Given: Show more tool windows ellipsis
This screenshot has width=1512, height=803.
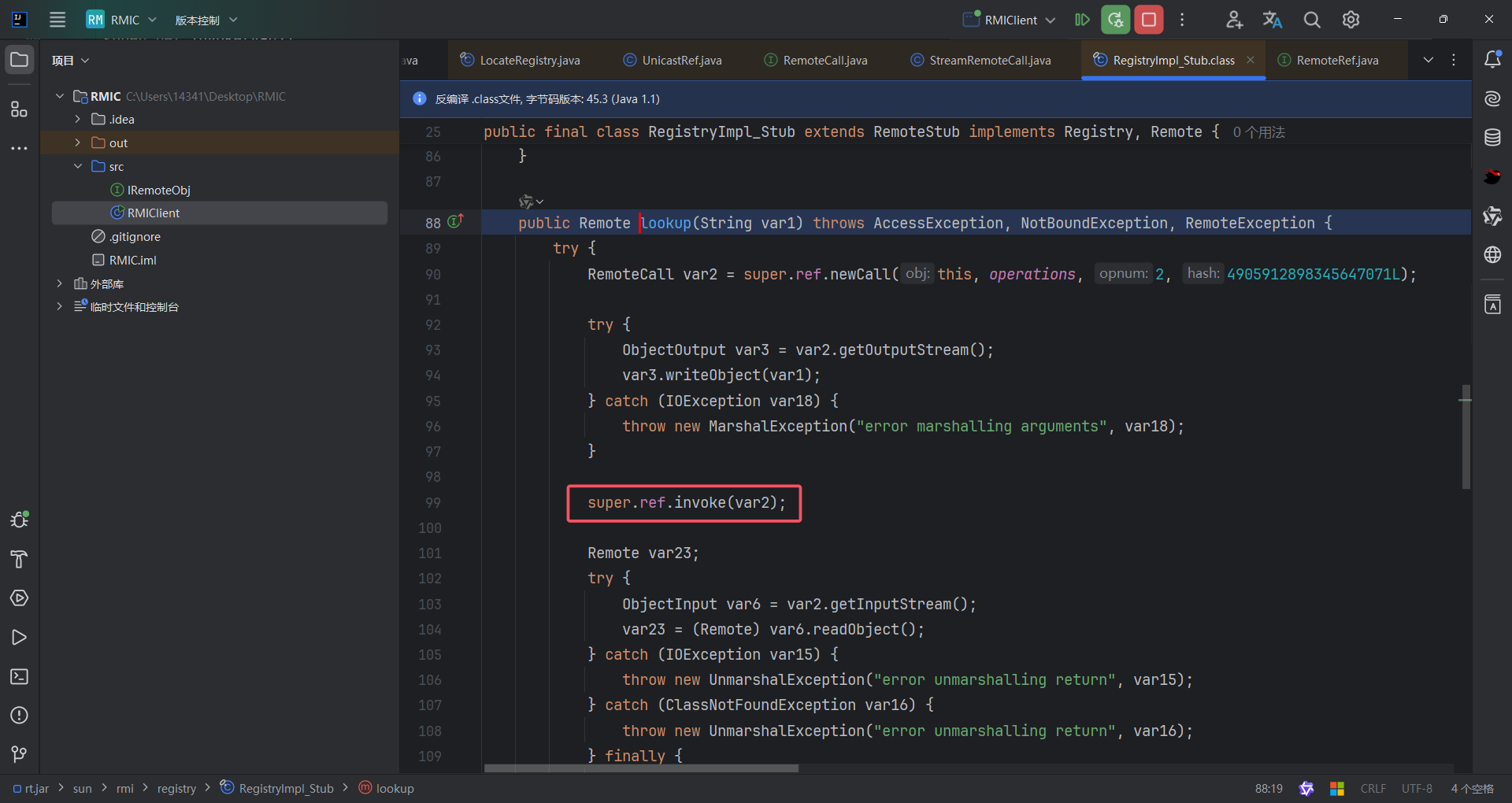Looking at the screenshot, I should click(x=20, y=148).
